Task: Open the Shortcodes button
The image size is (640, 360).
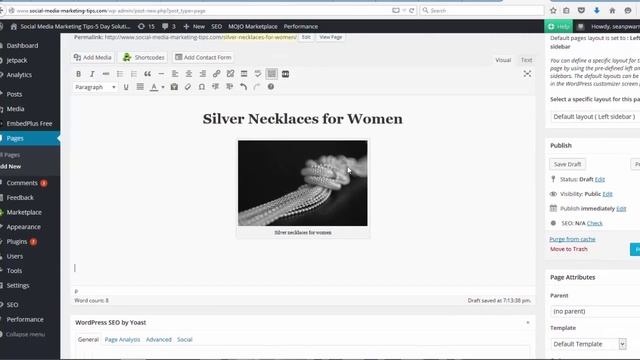Action: [x=144, y=58]
